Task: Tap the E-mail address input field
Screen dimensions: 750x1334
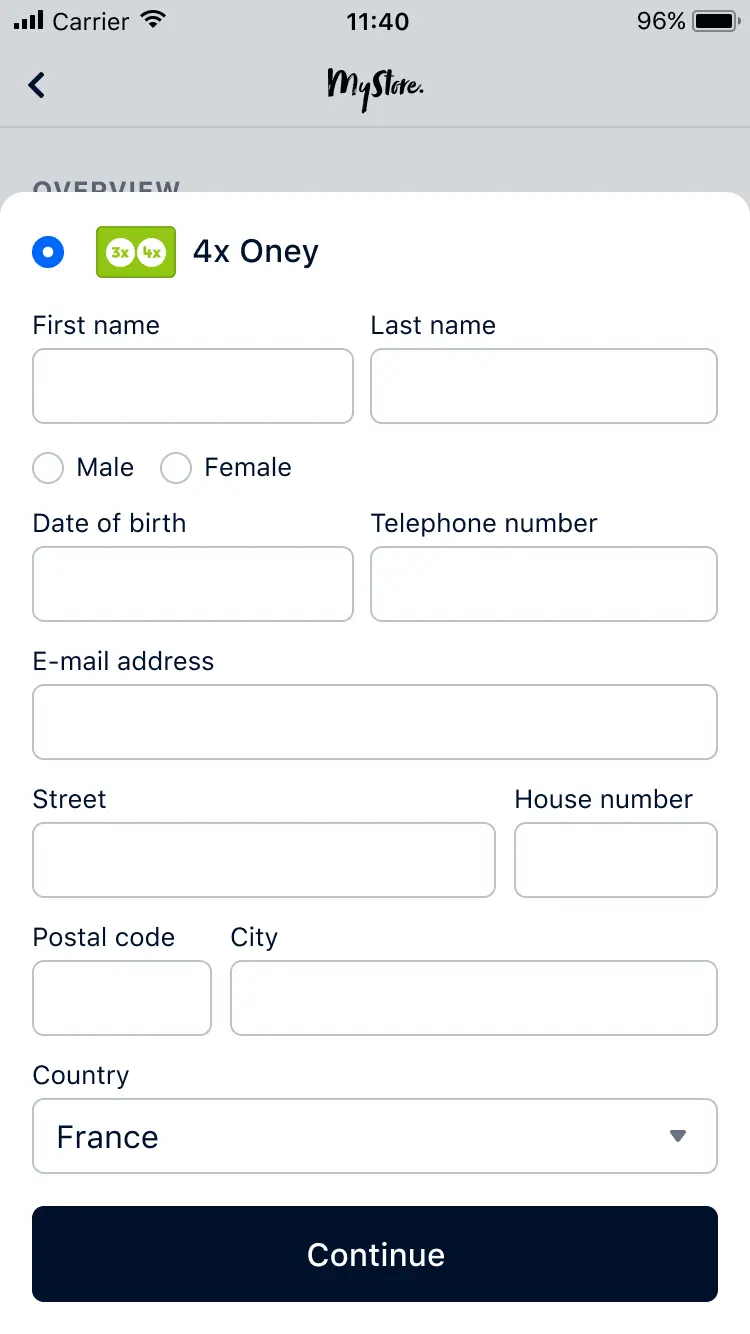Action: coord(375,722)
